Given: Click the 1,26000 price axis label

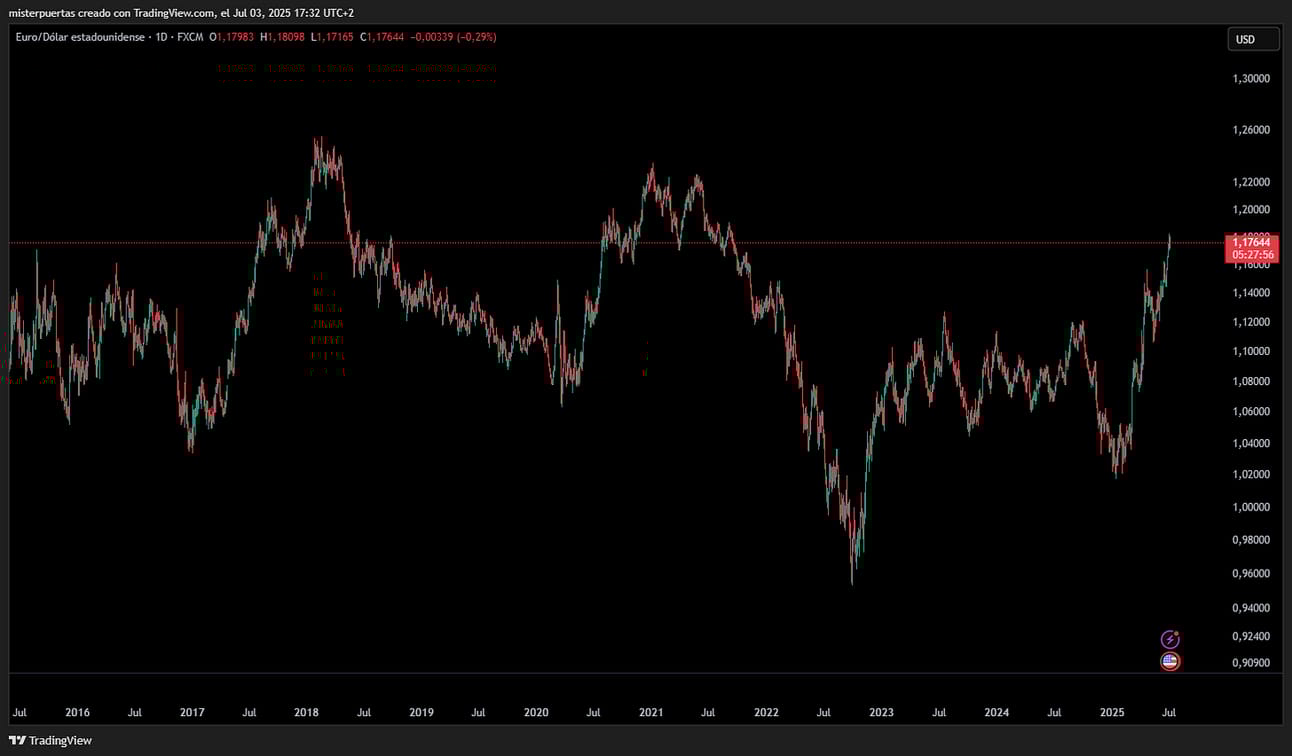Looking at the screenshot, I should (1250, 130).
